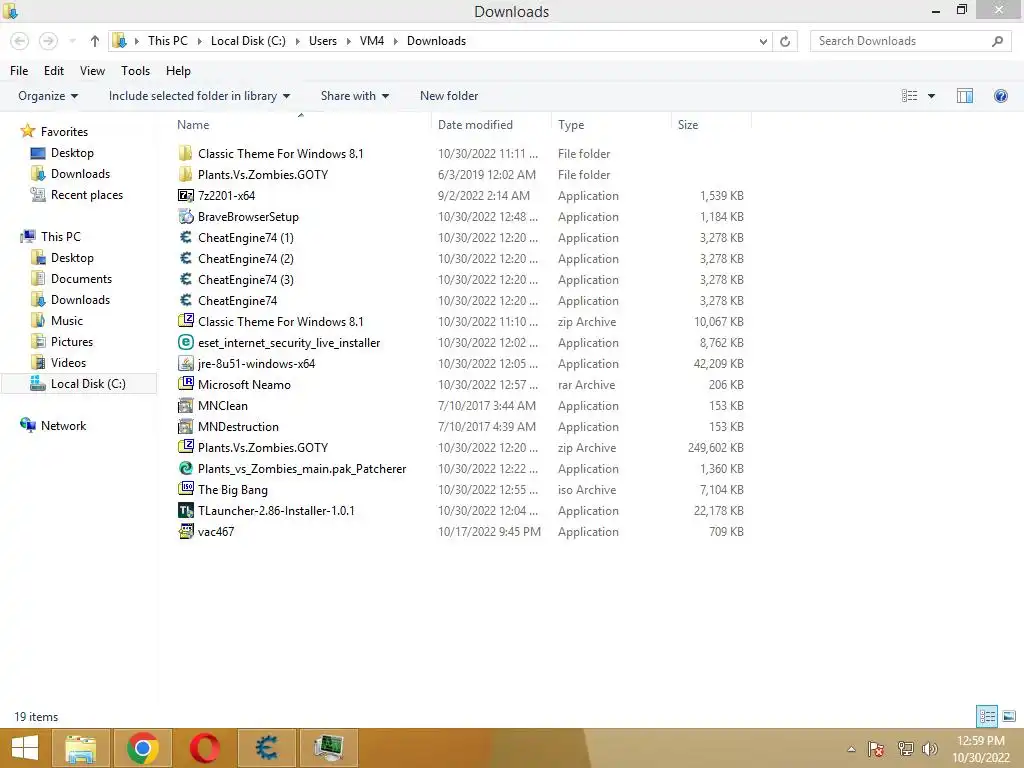Click the Classic Theme For Windows 8.1 zip icon
This screenshot has height=768, width=1024.
tap(185, 321)
